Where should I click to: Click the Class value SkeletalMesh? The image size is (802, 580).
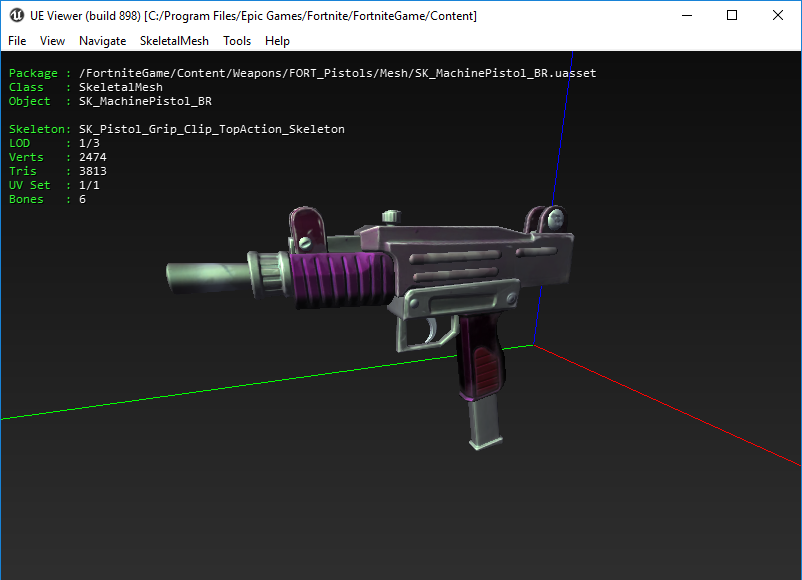(x=121, y=87)
